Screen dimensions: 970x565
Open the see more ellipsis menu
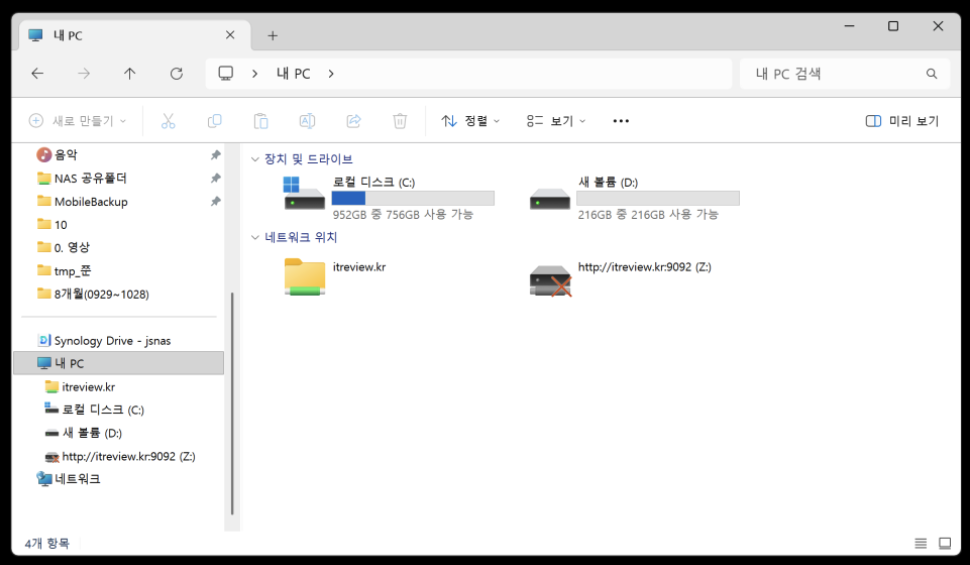coord(621,121)
